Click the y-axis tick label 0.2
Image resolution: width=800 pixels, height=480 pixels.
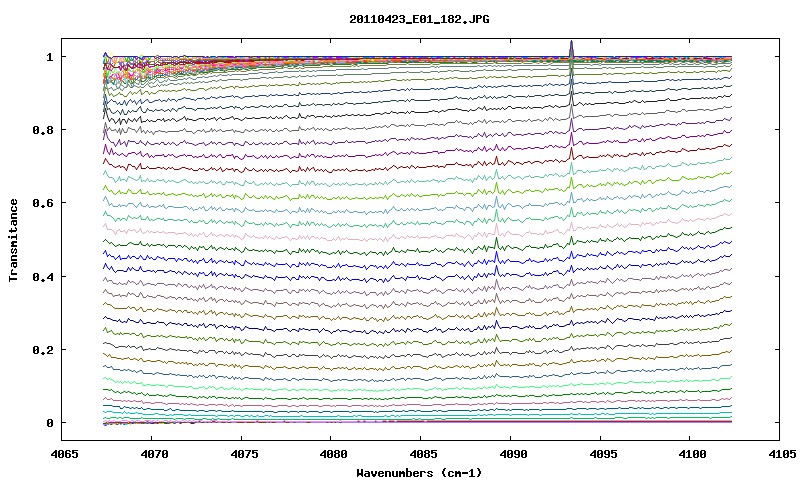coord(43,350)
